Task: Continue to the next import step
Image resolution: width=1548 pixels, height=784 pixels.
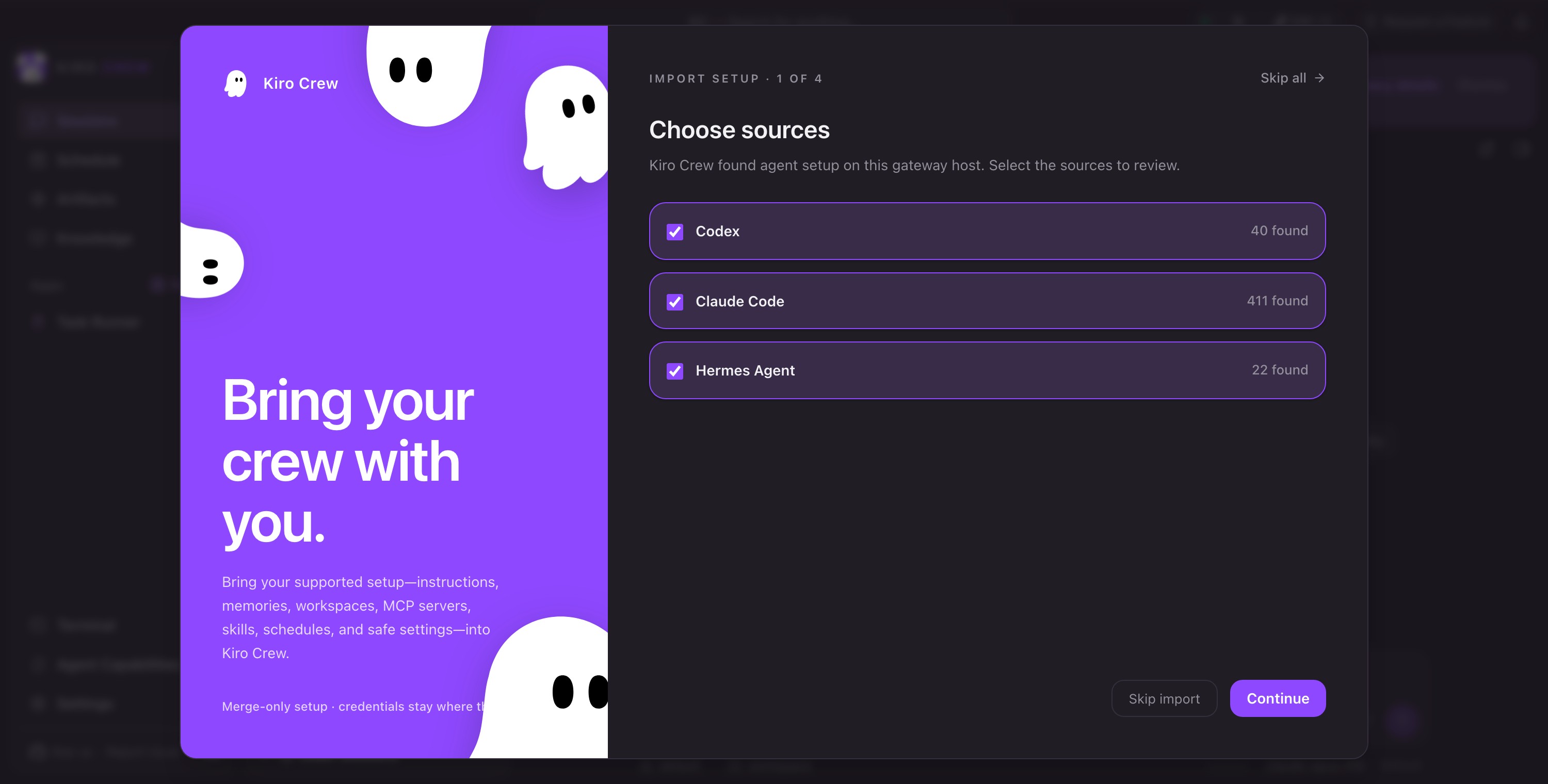Action: click(1278, 698)
